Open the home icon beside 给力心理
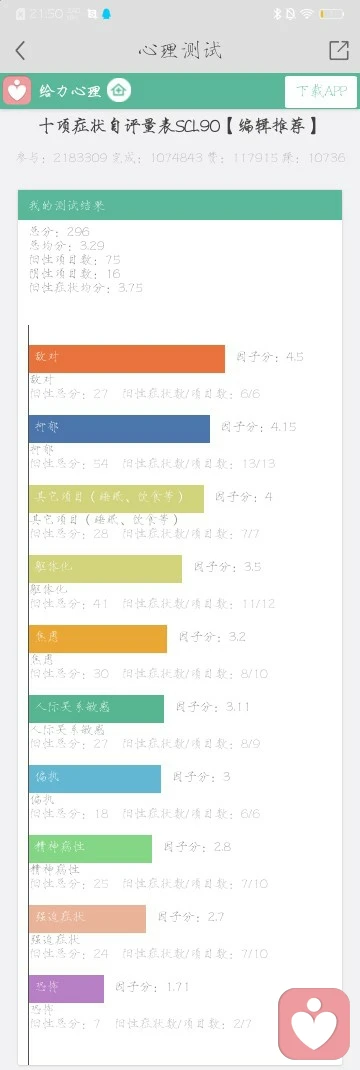 point(119,90)
